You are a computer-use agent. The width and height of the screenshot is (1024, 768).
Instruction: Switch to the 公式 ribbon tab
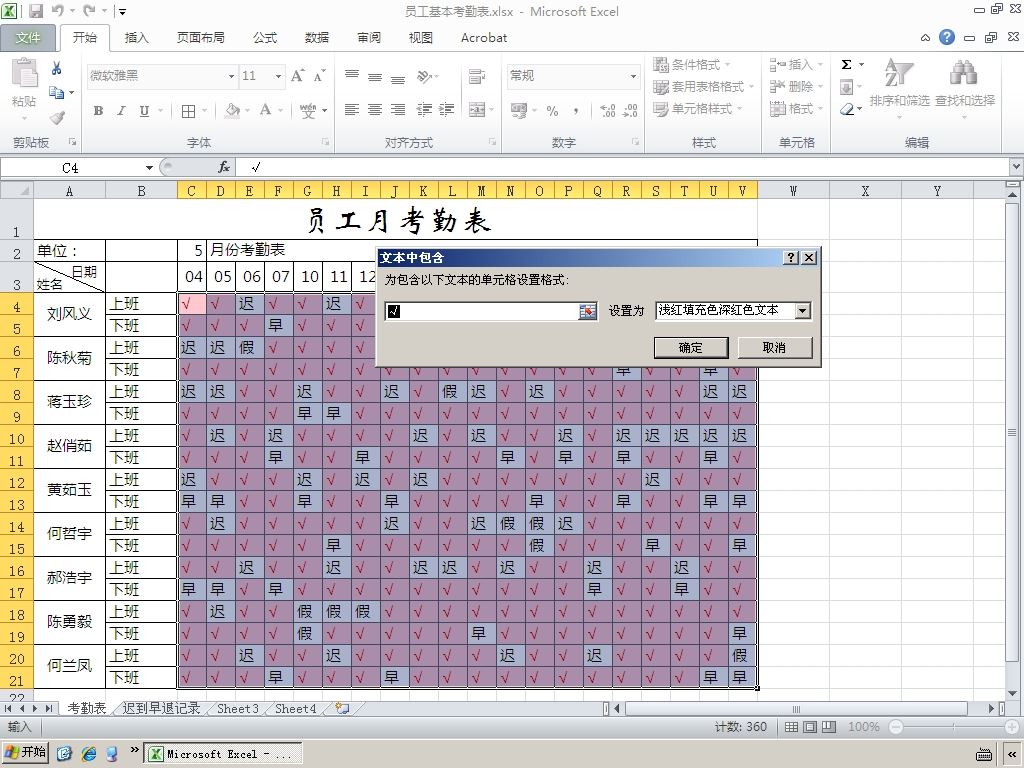point(265,38)
